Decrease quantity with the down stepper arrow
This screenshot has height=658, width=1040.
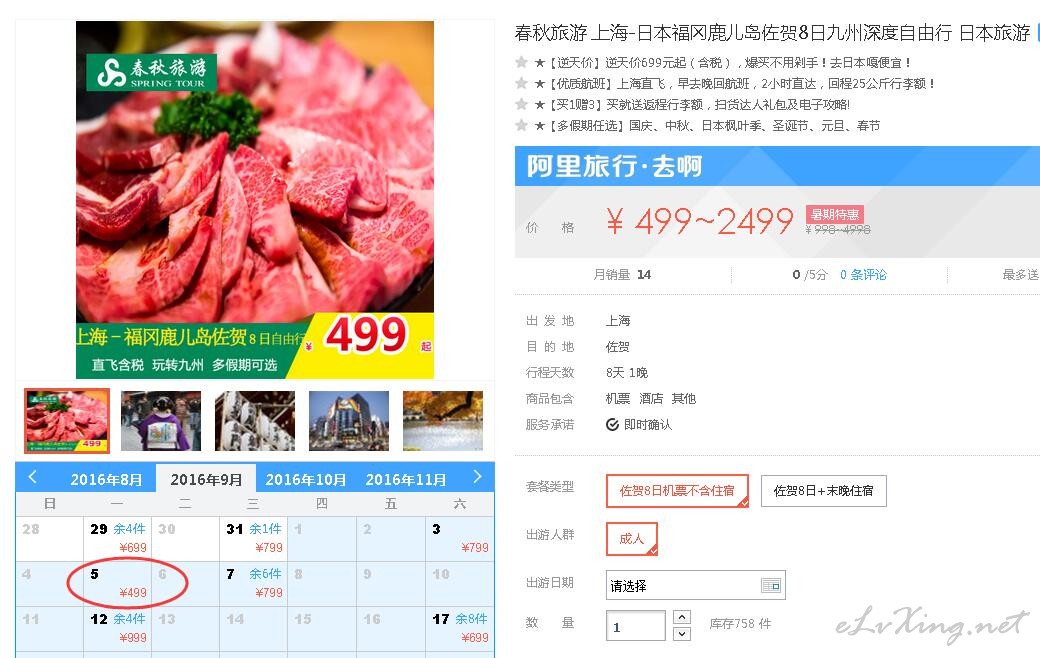point(682,633)
